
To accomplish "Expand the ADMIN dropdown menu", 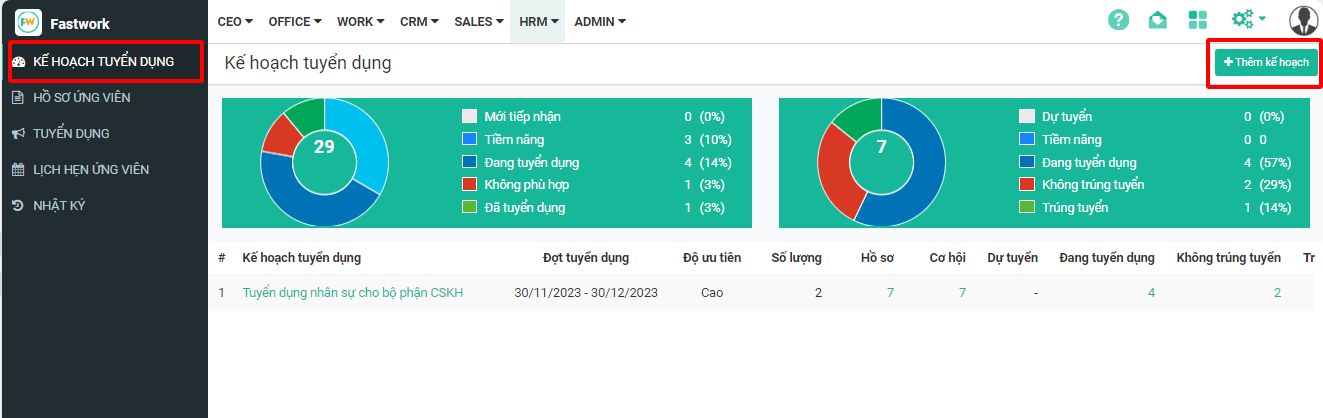I will pos(600,21).
